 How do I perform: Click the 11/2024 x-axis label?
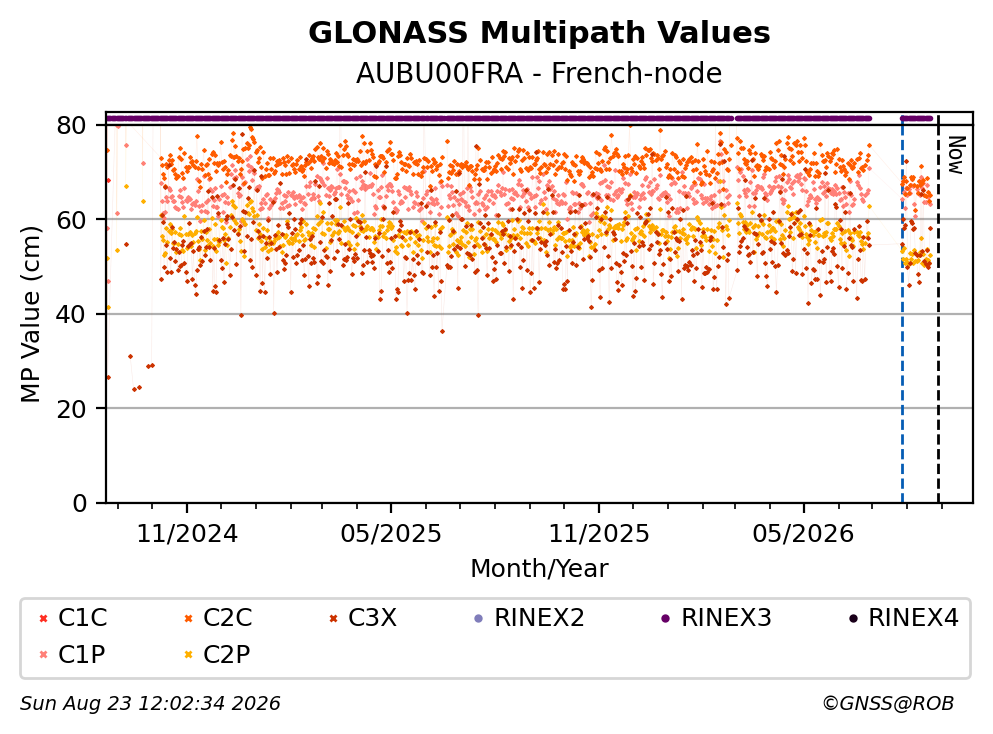point(187,534)
